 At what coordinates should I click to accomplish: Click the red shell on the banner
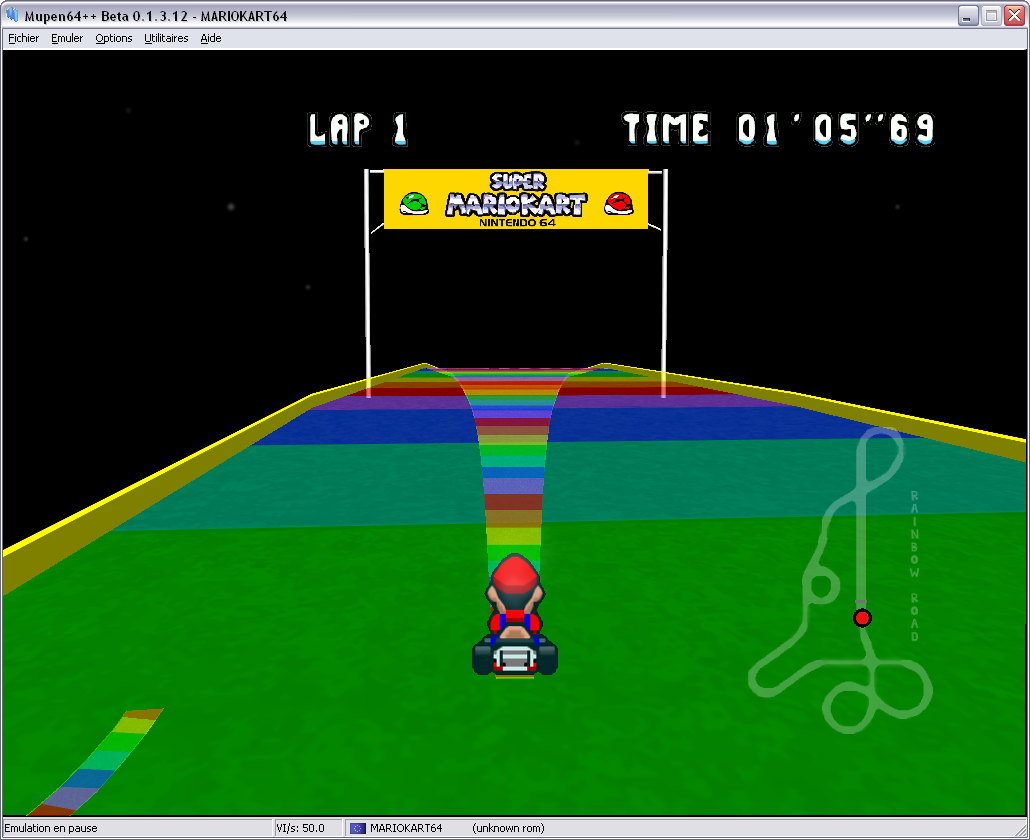[619, 204]
